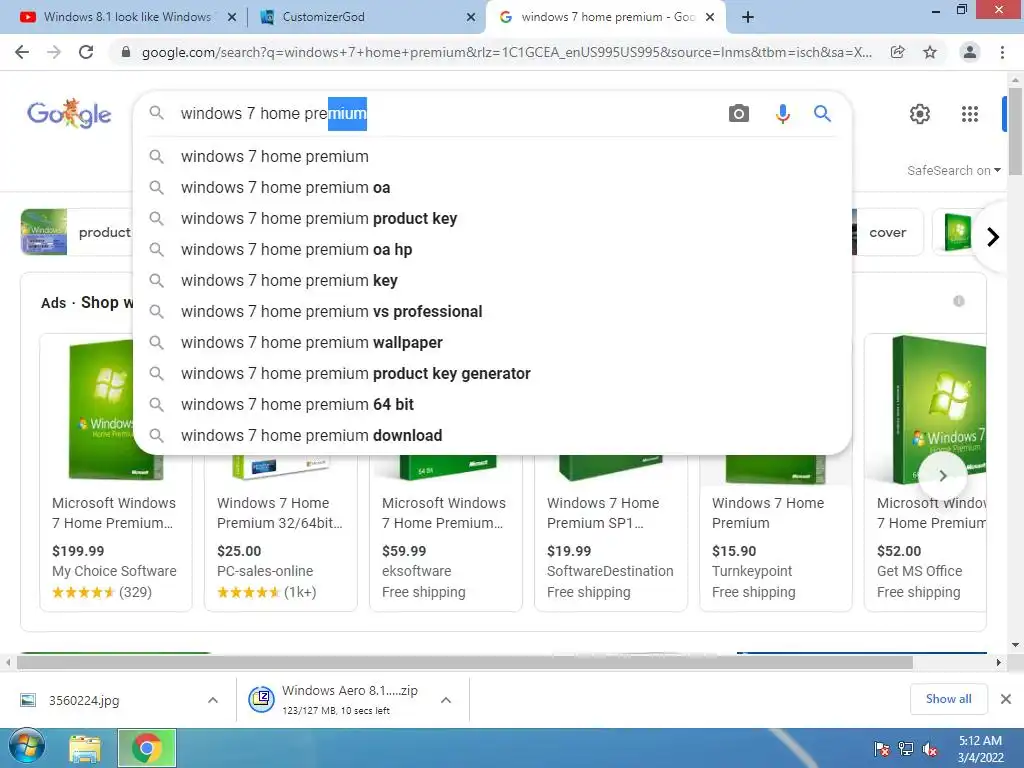Share this page via address bar icon

click(x=898, y=52)
